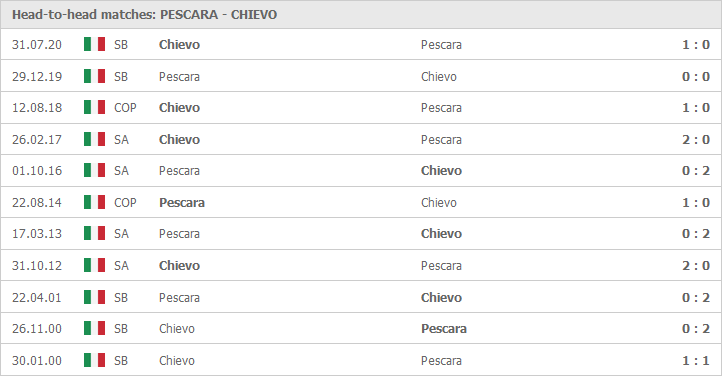Select bold Pescara in the 22.08.14 match
The image size is (722, 376).
click(181, 202)
